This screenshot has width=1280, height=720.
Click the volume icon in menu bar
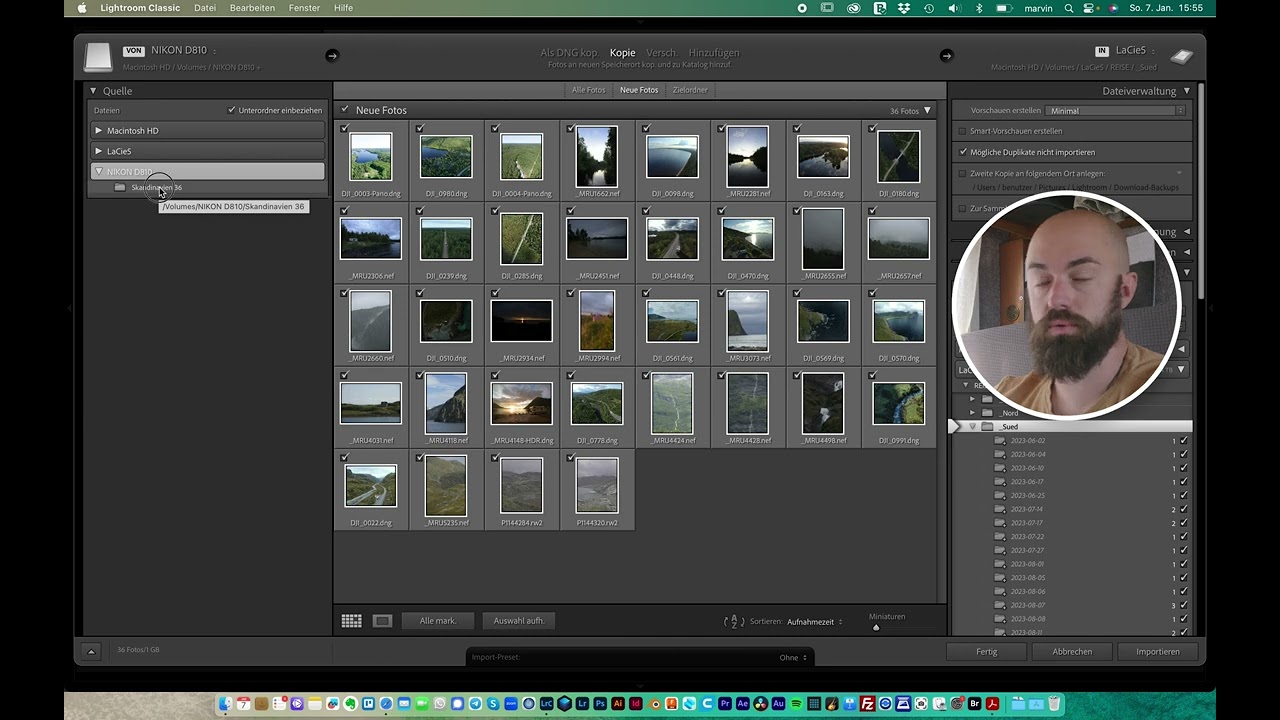(954, 8)
